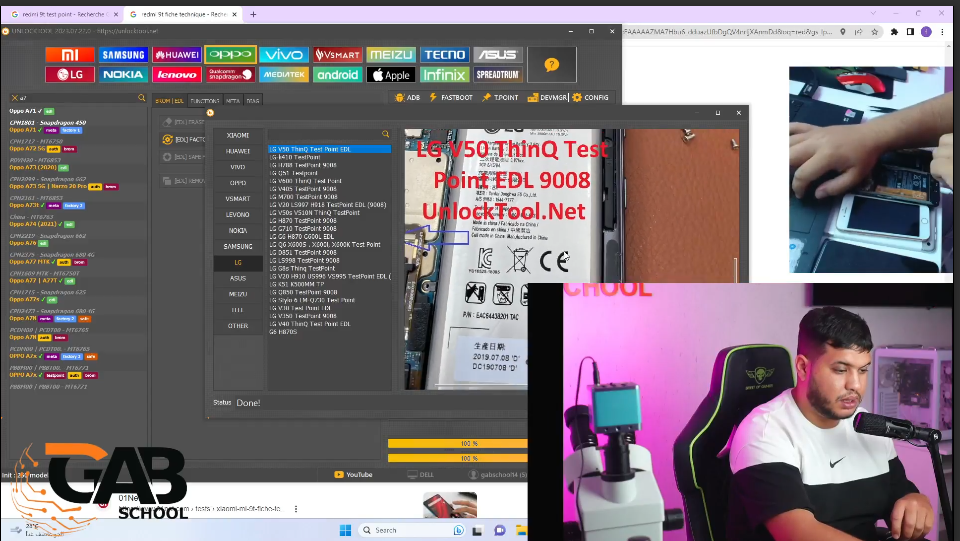Viewport: 960px width, 541px height.
Task: Select the ASUS brand logo
Action: (x=498, y=55)
